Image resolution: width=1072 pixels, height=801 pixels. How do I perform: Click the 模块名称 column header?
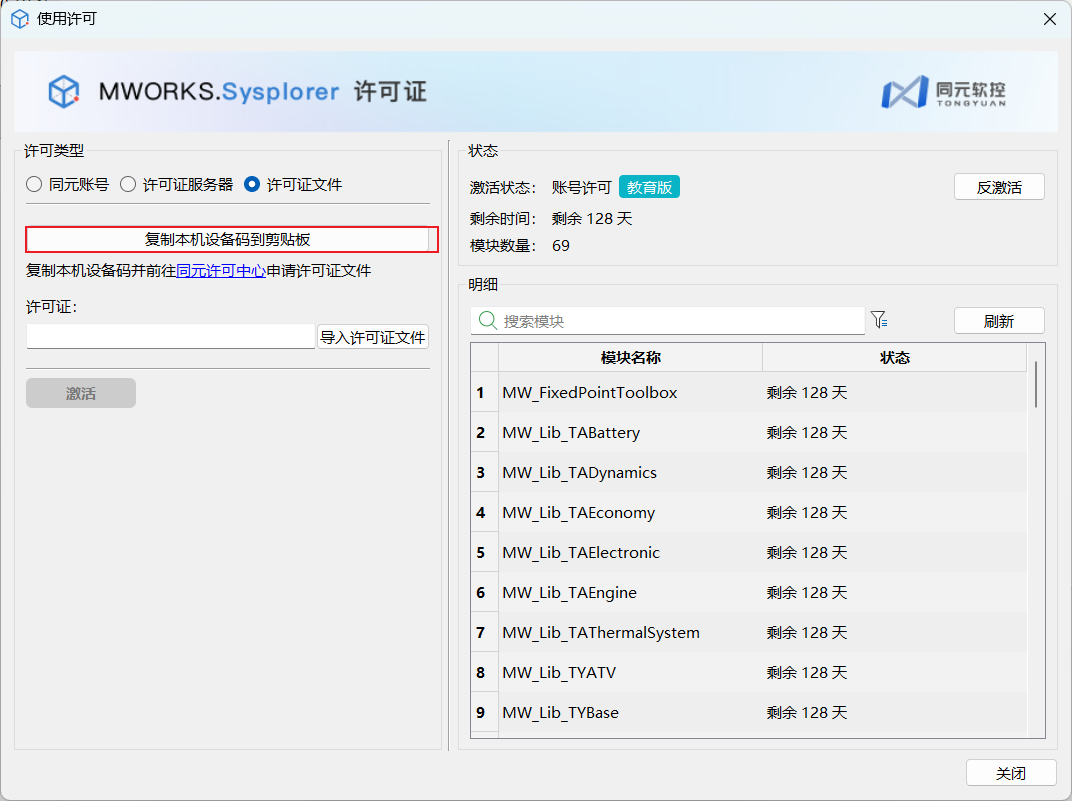click(630, 357)
